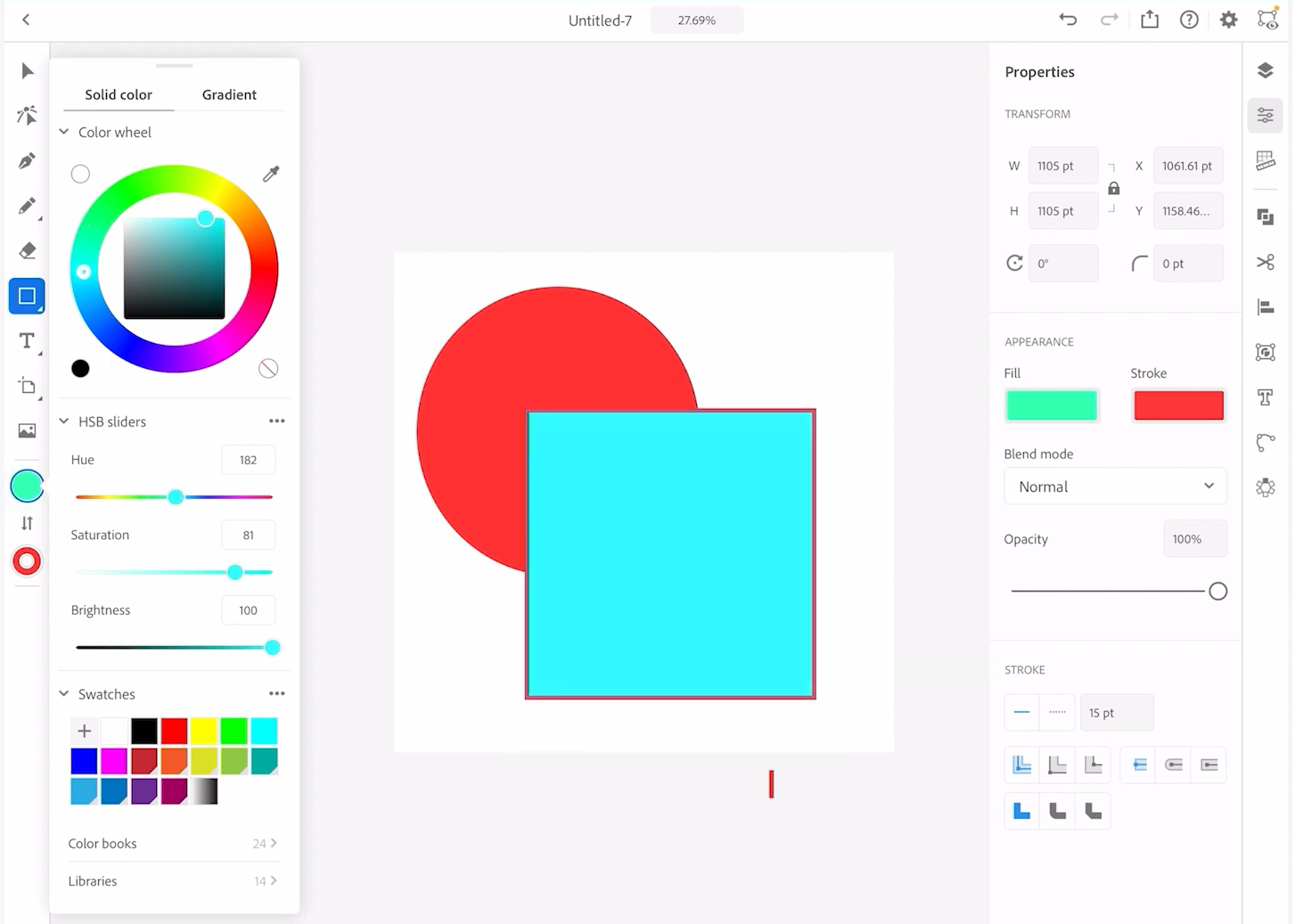
Task: Open the Help icon
Action: pos(1189,20)
